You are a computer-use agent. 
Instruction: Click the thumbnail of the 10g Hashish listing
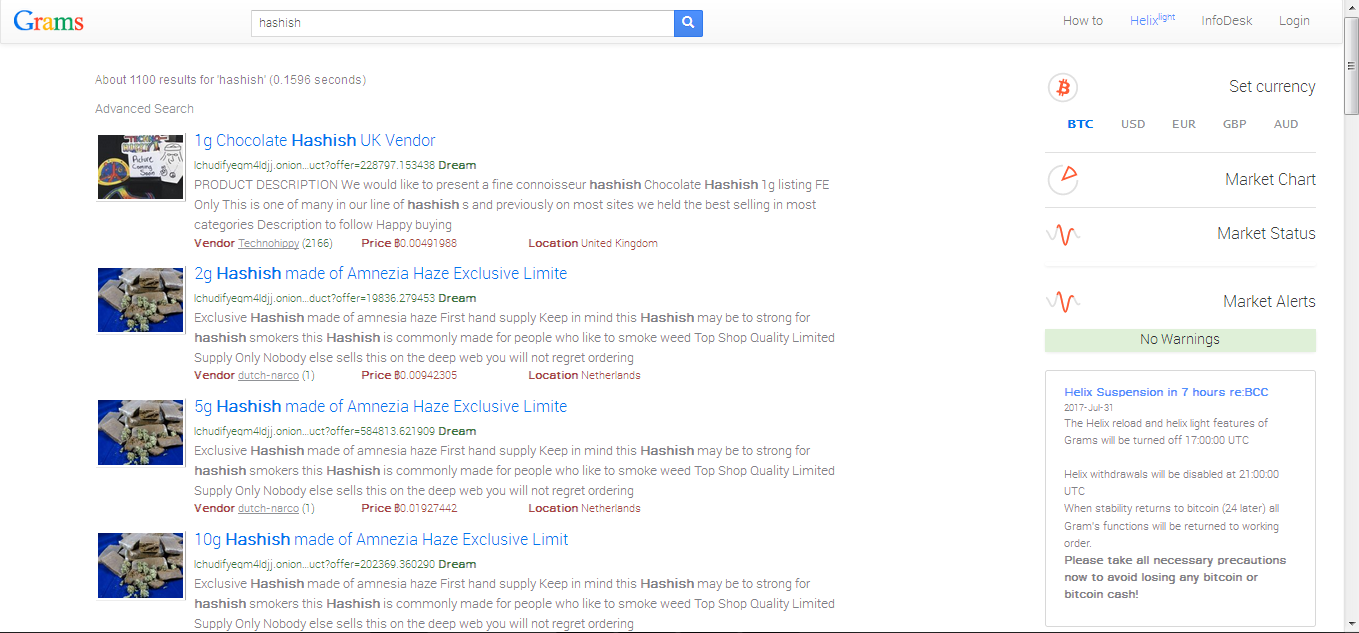141,566
